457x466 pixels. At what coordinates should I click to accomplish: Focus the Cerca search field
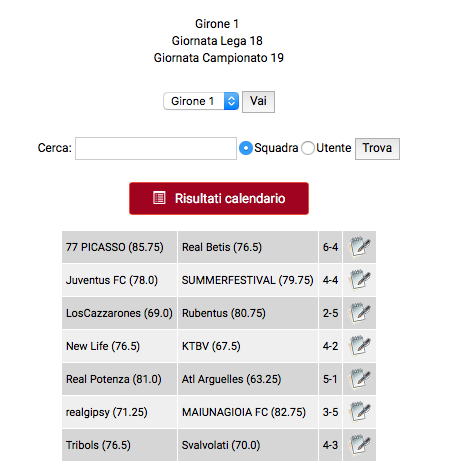pos(156,148)
